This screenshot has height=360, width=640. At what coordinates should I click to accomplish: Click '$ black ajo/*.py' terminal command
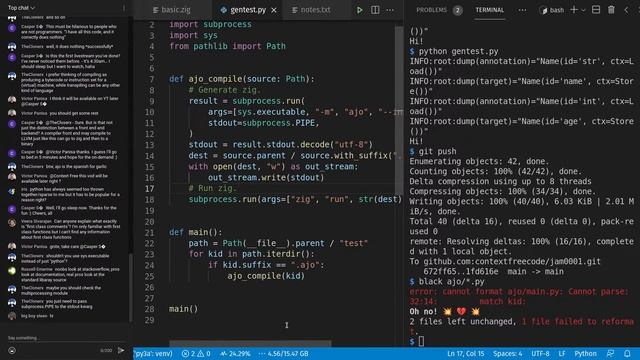[447, 282]
